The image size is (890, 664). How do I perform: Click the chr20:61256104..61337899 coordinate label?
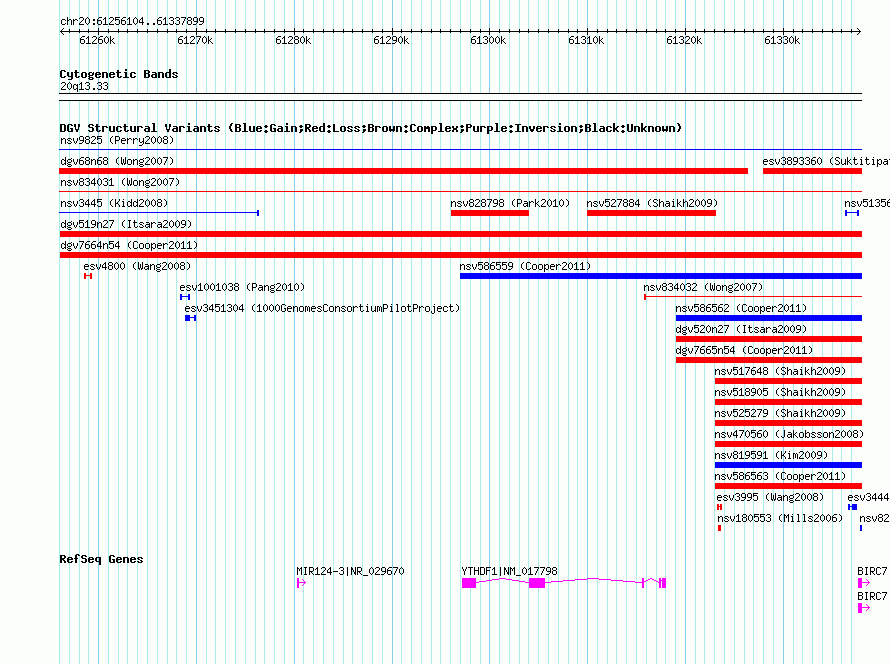click(x=132, y=21)
